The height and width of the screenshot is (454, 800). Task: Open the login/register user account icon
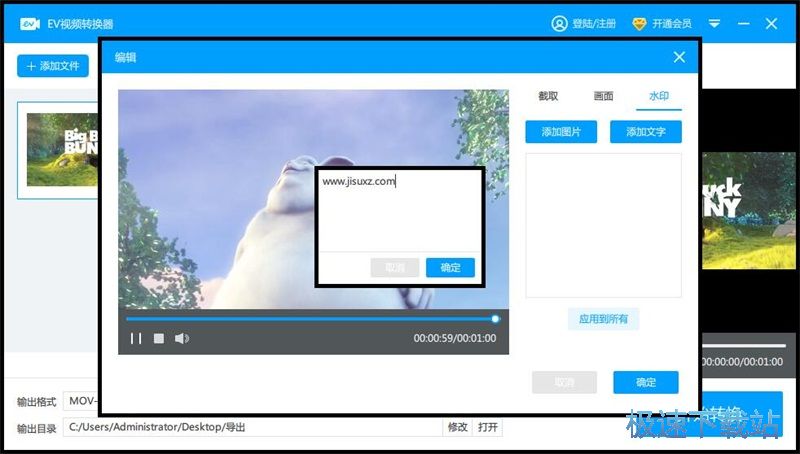[x=559, y=23]
